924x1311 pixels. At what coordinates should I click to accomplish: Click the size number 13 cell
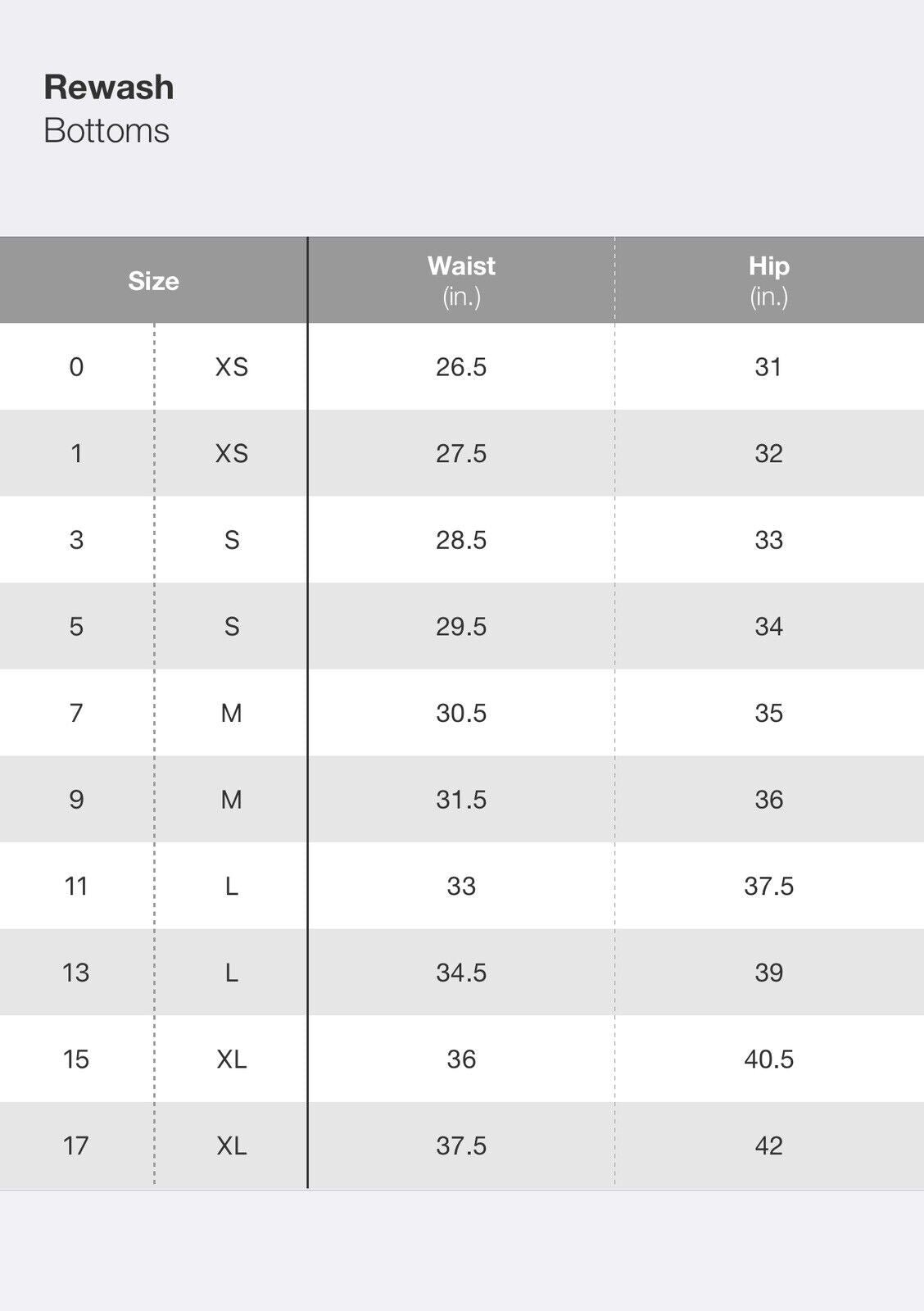point(76,973)
